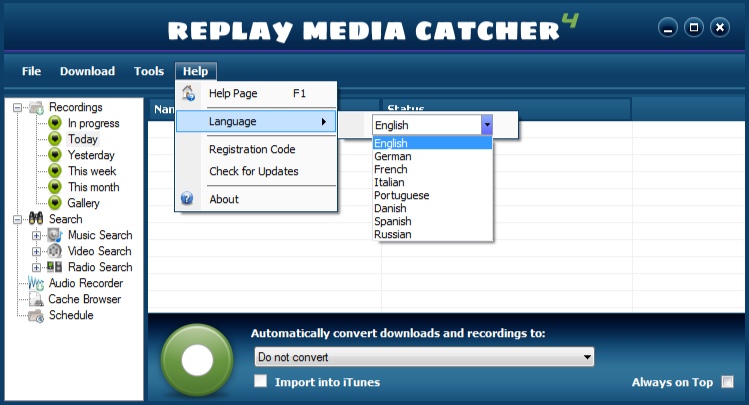Collapse the Search tree node
The image size is (749, 405).
[18, 219]
